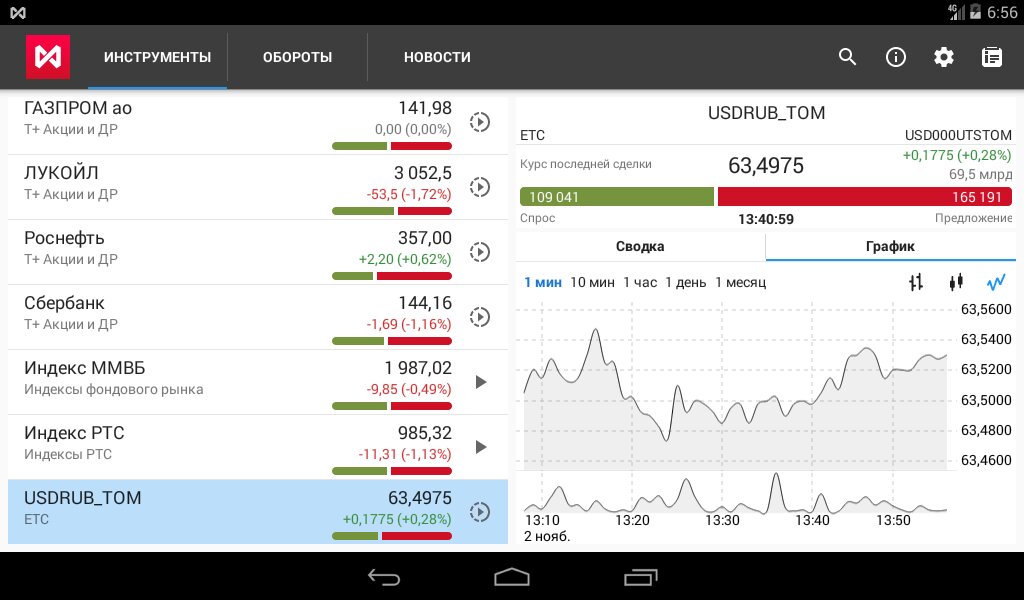Switch to the НОВОСТИ tab
1024x600 pixels.
pyautogui.click(x=437, y=57)
